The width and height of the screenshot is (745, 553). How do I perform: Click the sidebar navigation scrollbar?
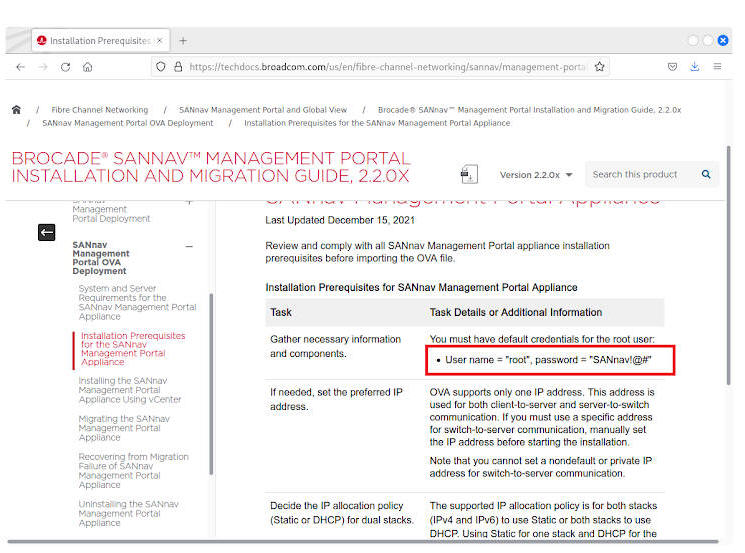(x=211, y=384)
